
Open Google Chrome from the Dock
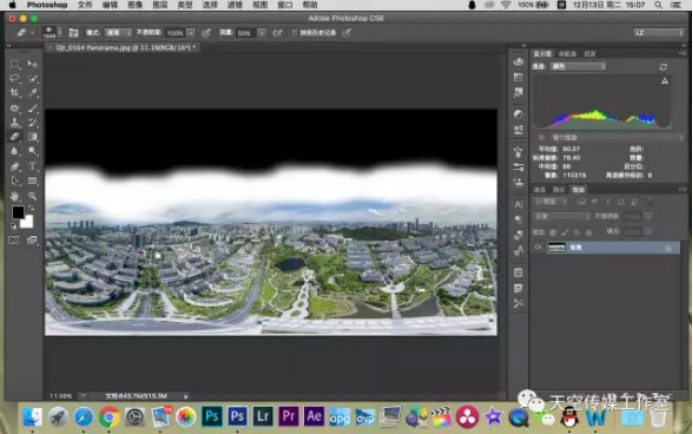[109, 416]
